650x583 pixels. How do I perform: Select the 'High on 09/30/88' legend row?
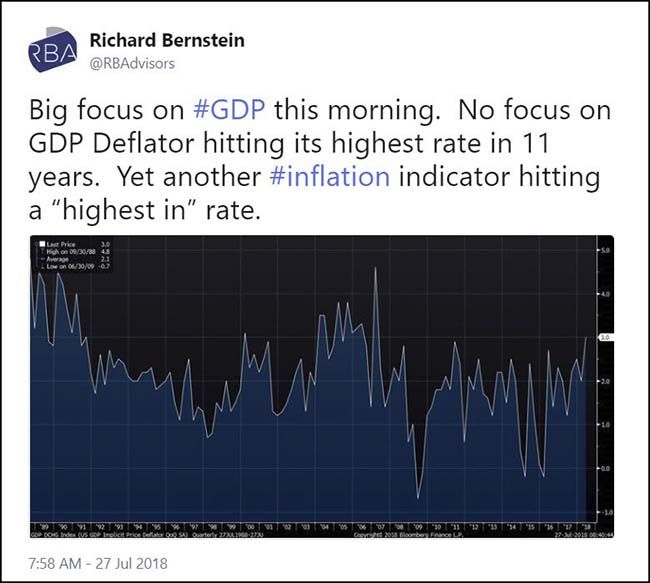(68, 253)
